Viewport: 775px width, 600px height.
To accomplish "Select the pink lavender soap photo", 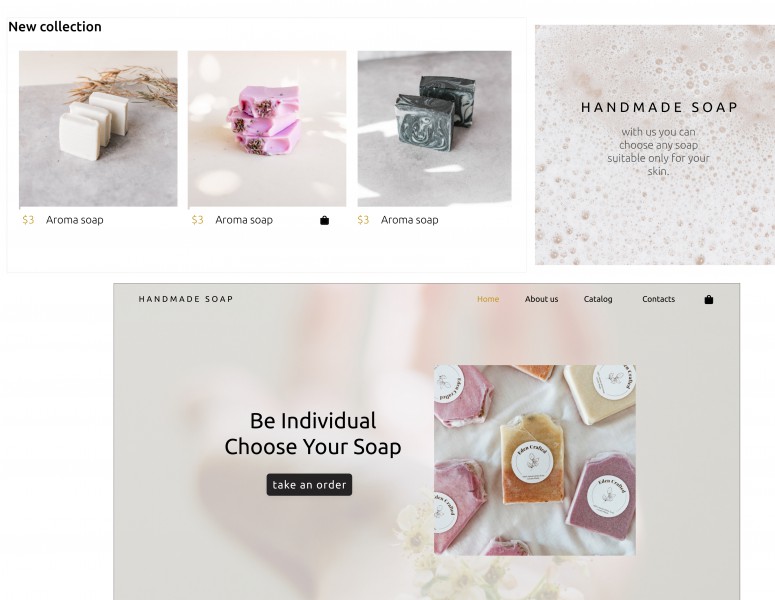I will (267, 129).
